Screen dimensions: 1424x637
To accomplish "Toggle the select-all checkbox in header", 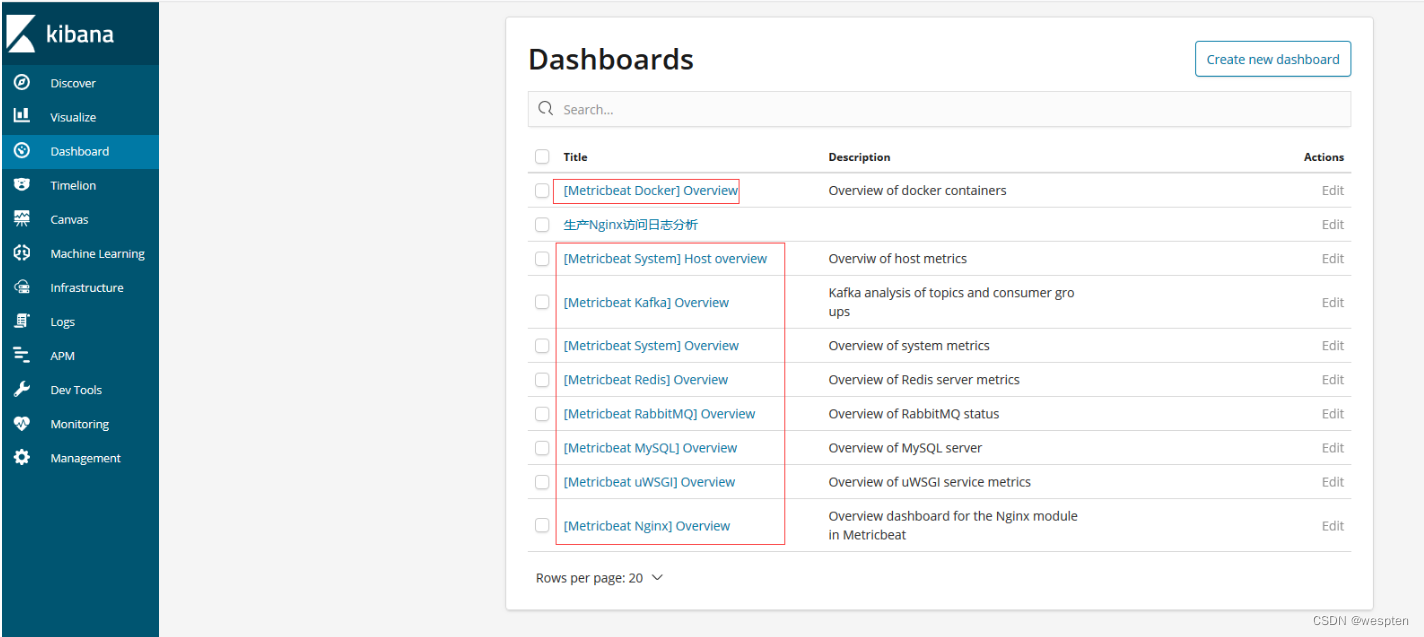I will pyautogui.click(x=542, y=156).
